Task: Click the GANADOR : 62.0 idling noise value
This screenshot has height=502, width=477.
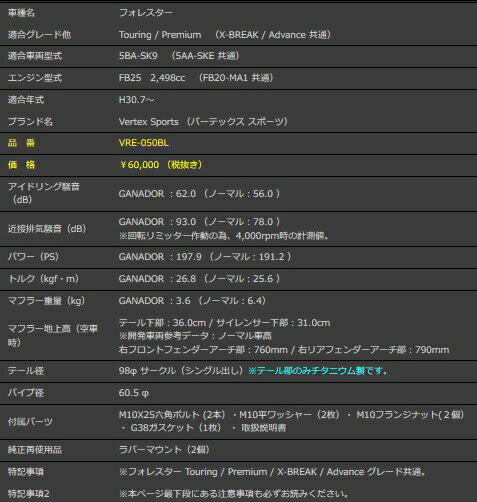Action: pos(199,194)
